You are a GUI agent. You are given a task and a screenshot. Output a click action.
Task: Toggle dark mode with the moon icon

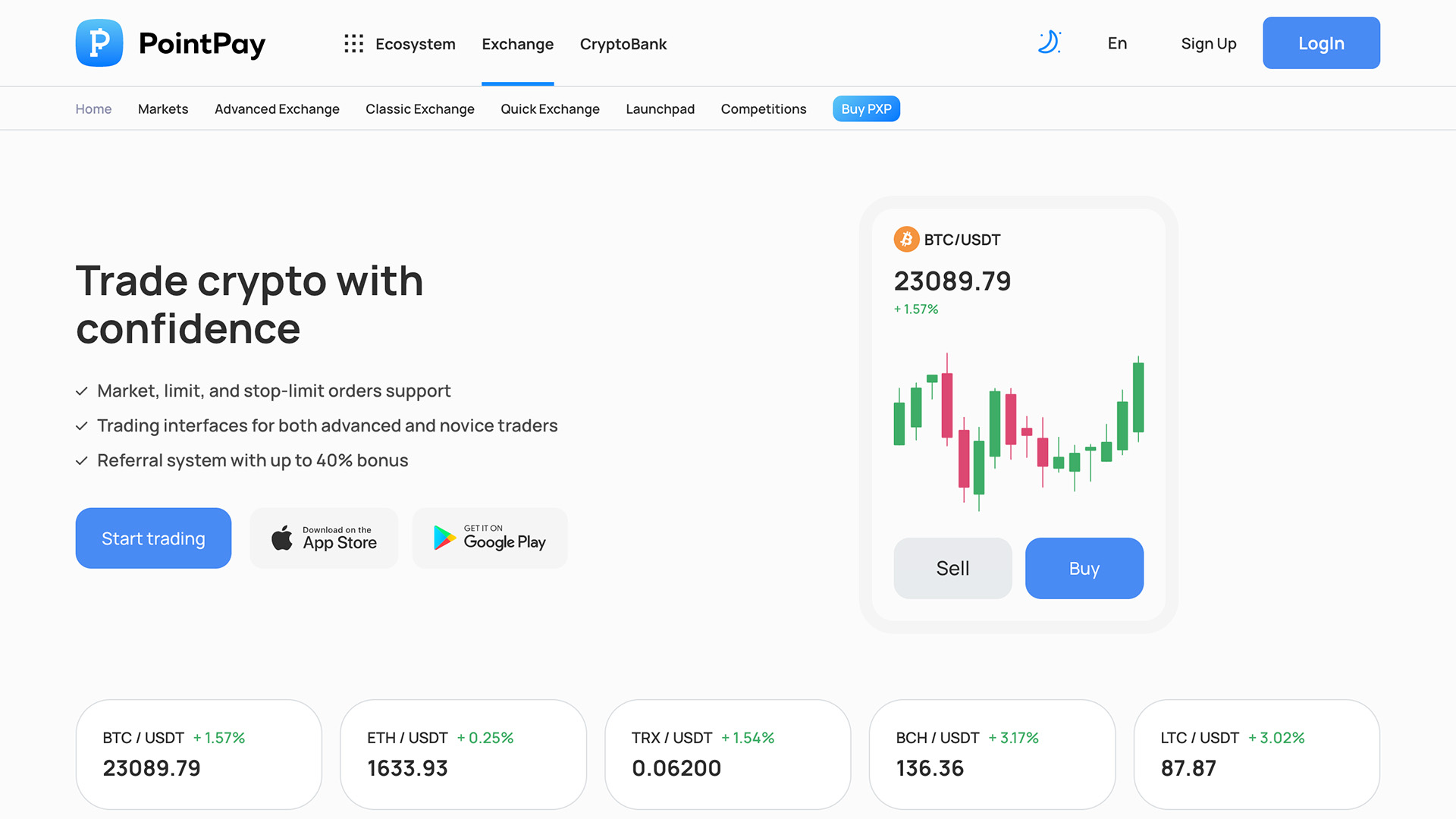pyautogui.click(x=1049, y=43)
